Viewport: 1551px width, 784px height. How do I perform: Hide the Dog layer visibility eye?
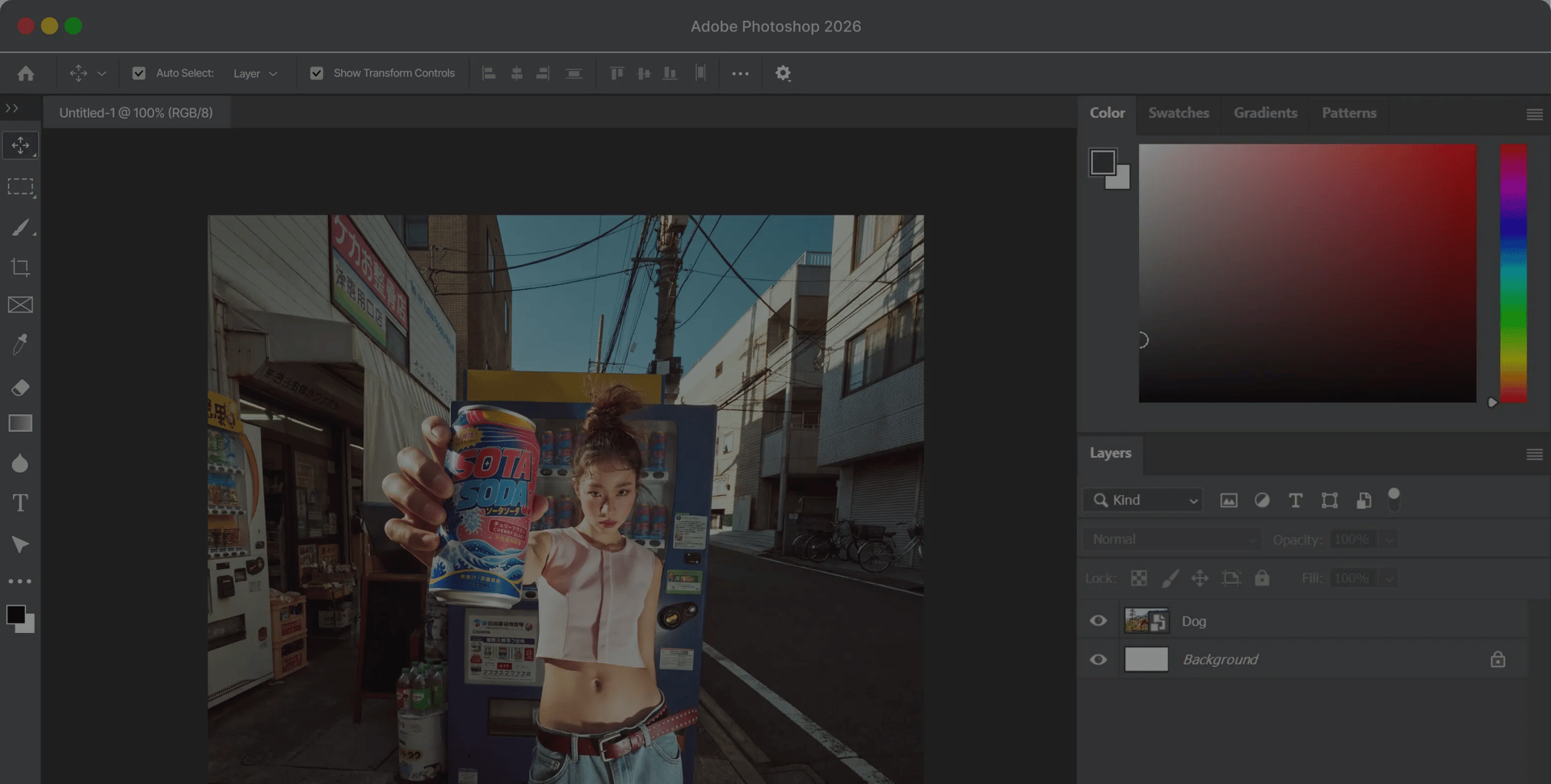[x=1099, y=621]
